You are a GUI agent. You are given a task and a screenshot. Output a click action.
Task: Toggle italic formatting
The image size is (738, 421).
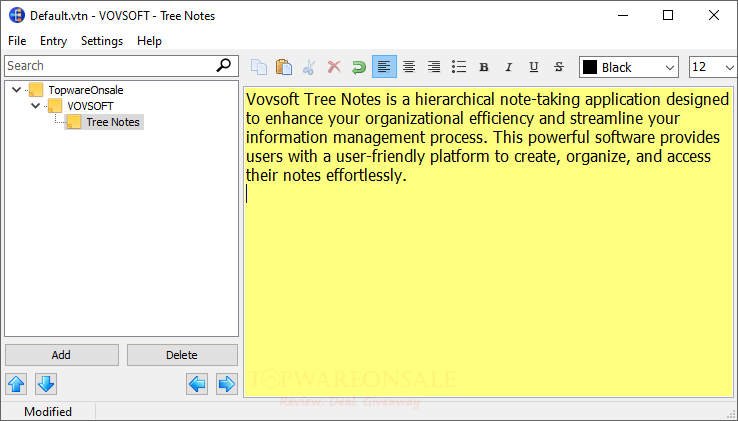509,67
